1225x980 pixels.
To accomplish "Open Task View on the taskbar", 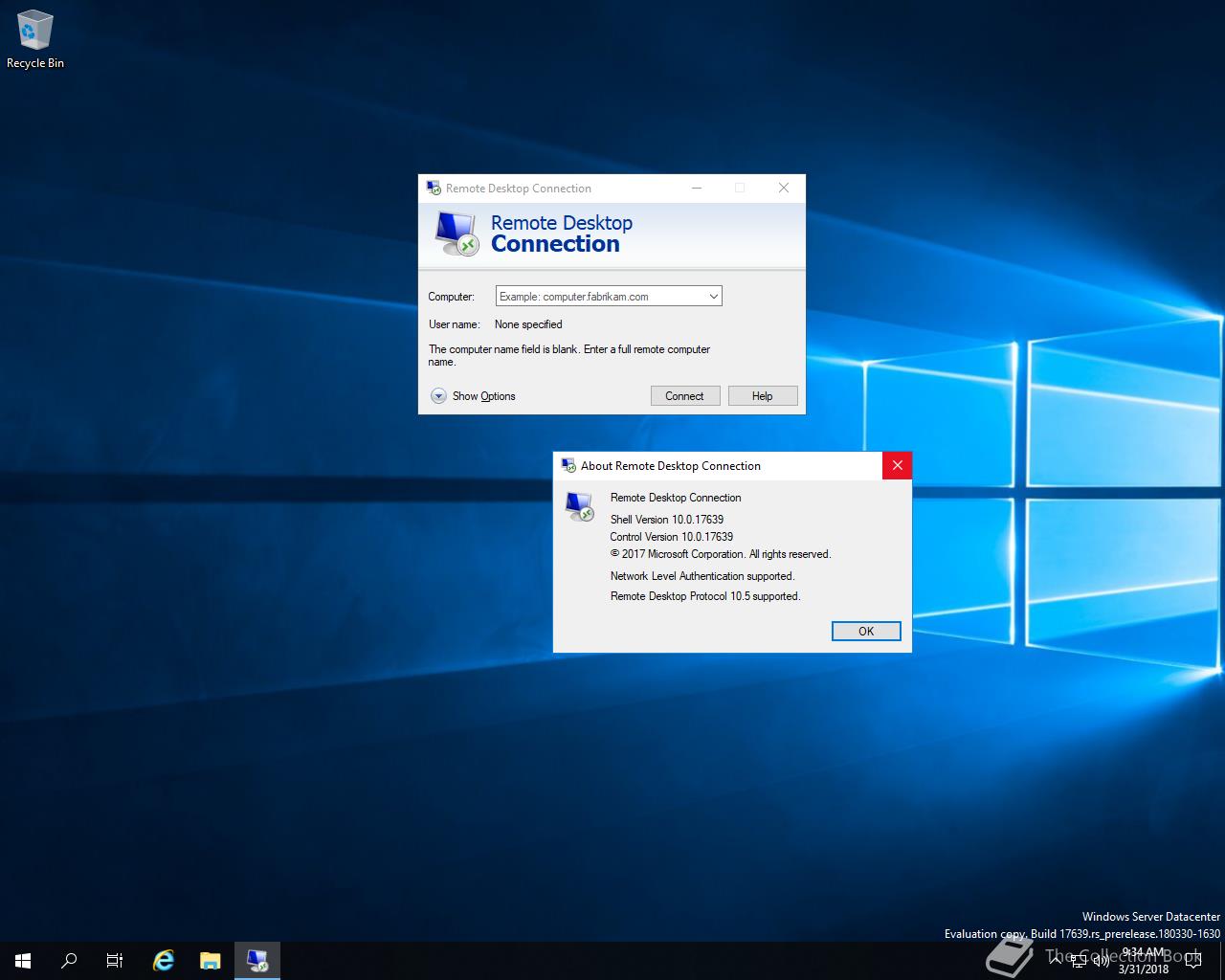I will [115, 961].
